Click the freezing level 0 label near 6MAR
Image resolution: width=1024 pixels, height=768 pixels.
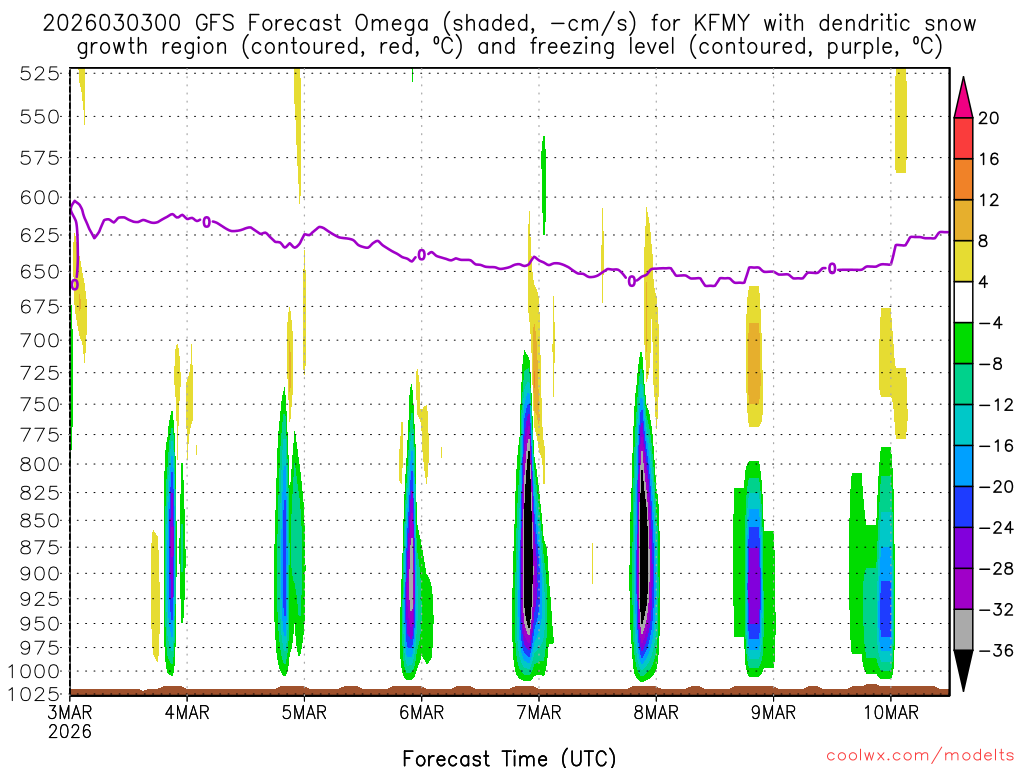point(422,255)
